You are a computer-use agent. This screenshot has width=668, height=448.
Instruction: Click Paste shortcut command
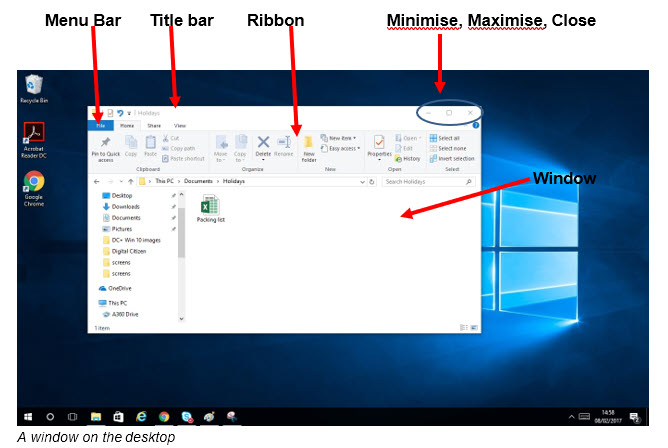[183, 158]
